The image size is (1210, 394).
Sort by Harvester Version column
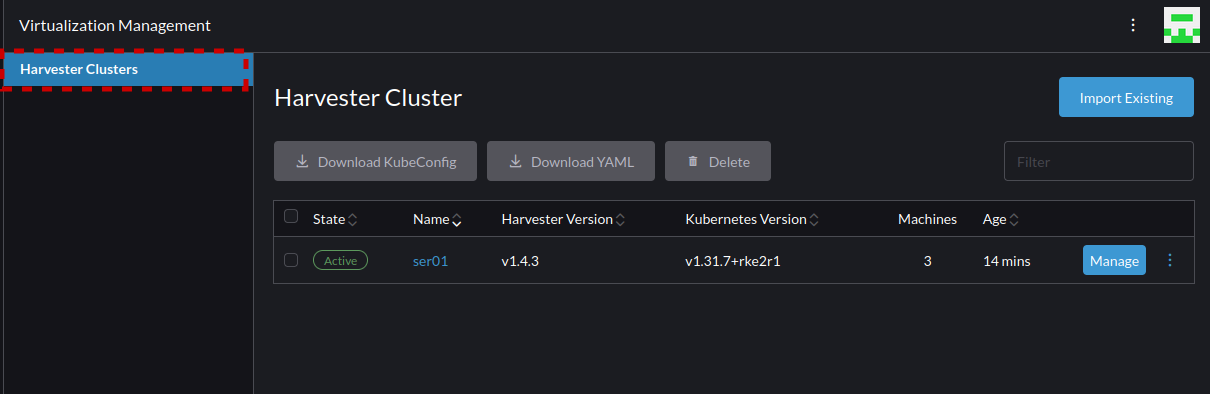563,219
